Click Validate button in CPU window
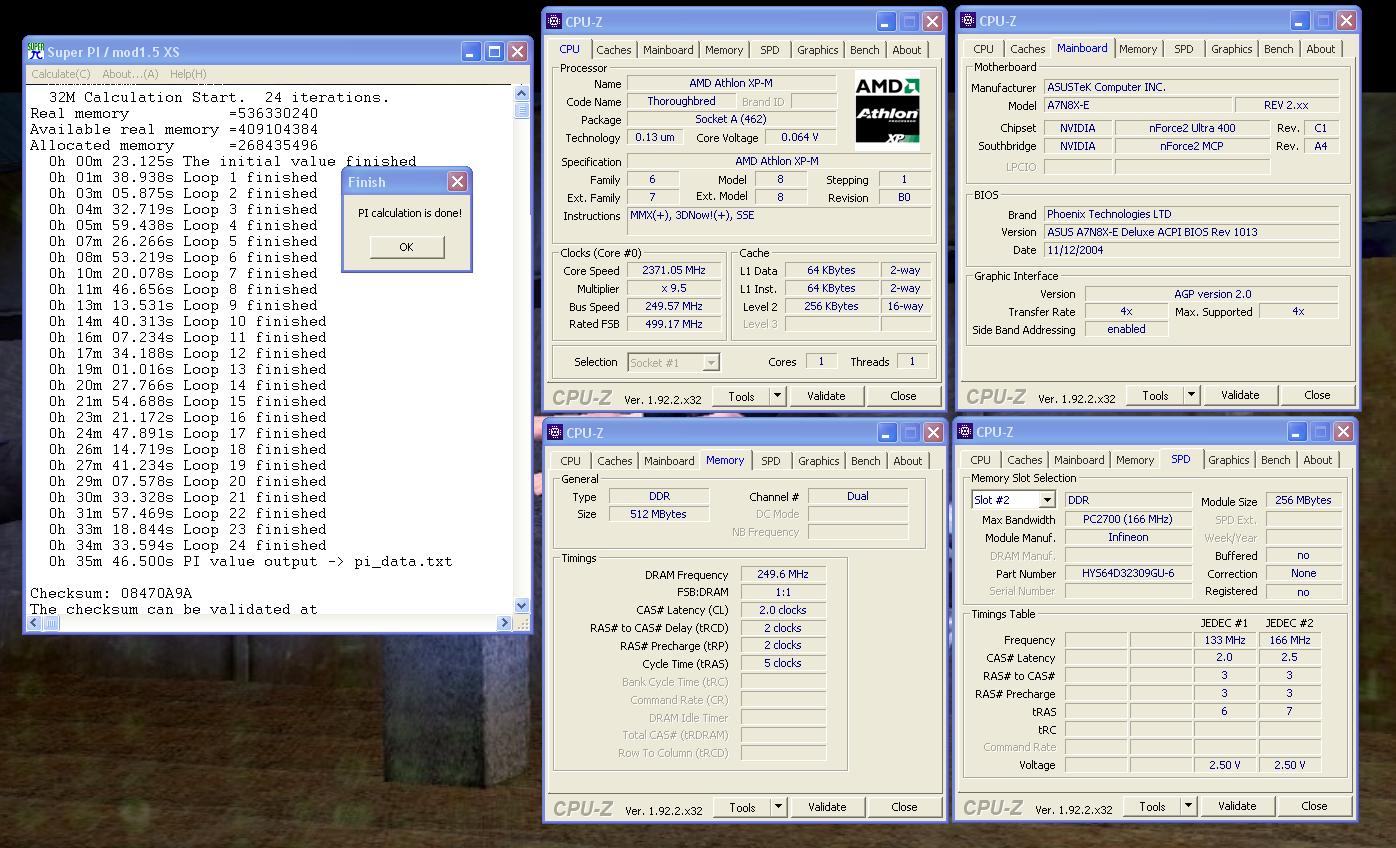 (826, 396)
